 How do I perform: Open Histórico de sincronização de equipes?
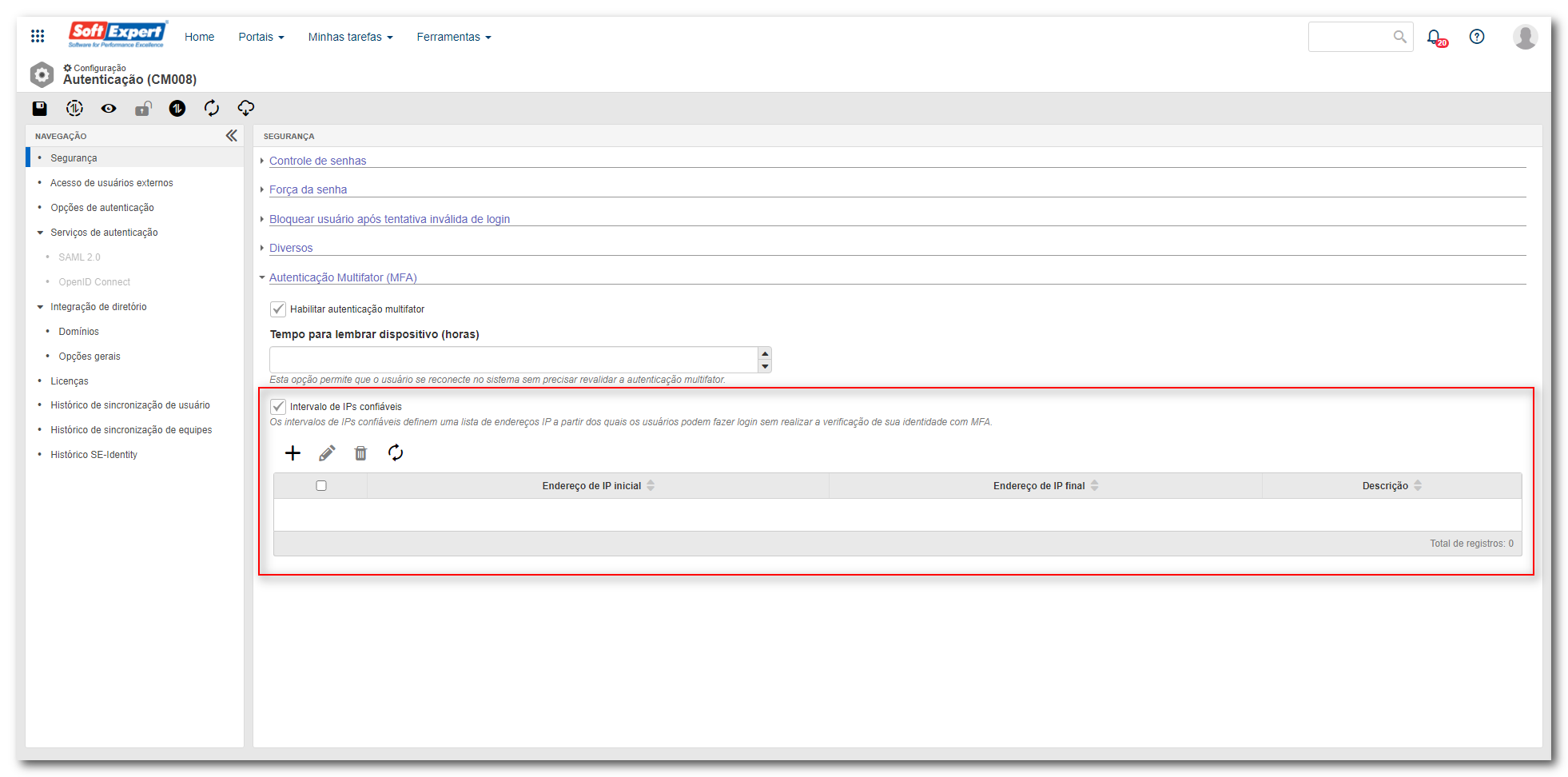pos(131,430)
